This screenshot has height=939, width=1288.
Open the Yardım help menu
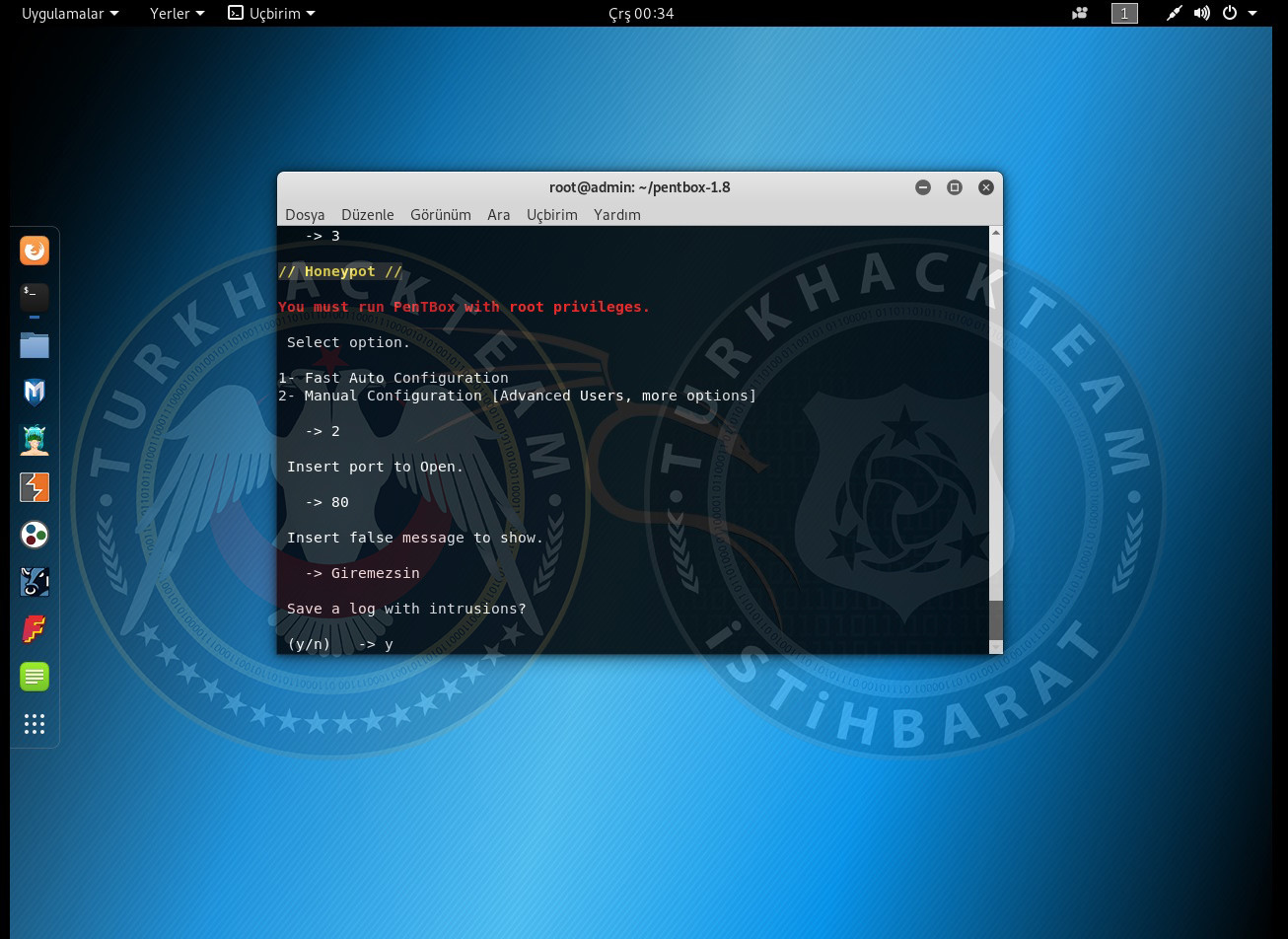click(x=617, y=214)
